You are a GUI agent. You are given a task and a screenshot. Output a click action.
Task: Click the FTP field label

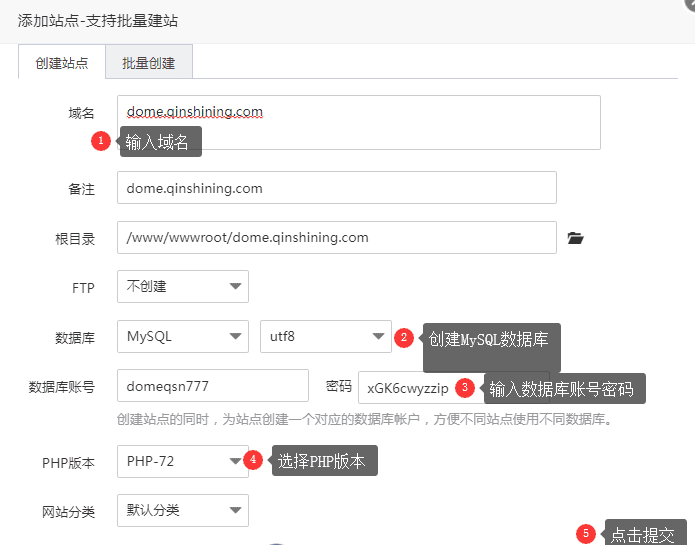[x=83, y=288]
